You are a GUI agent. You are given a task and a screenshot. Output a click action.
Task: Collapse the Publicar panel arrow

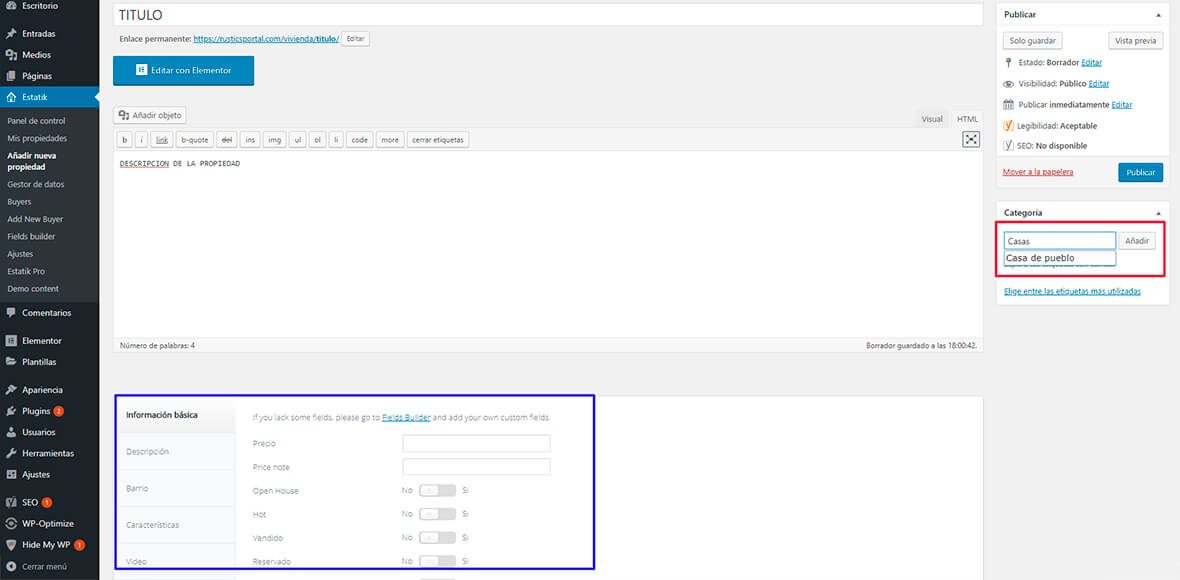pyautogui.click(x=1158, y=14)
